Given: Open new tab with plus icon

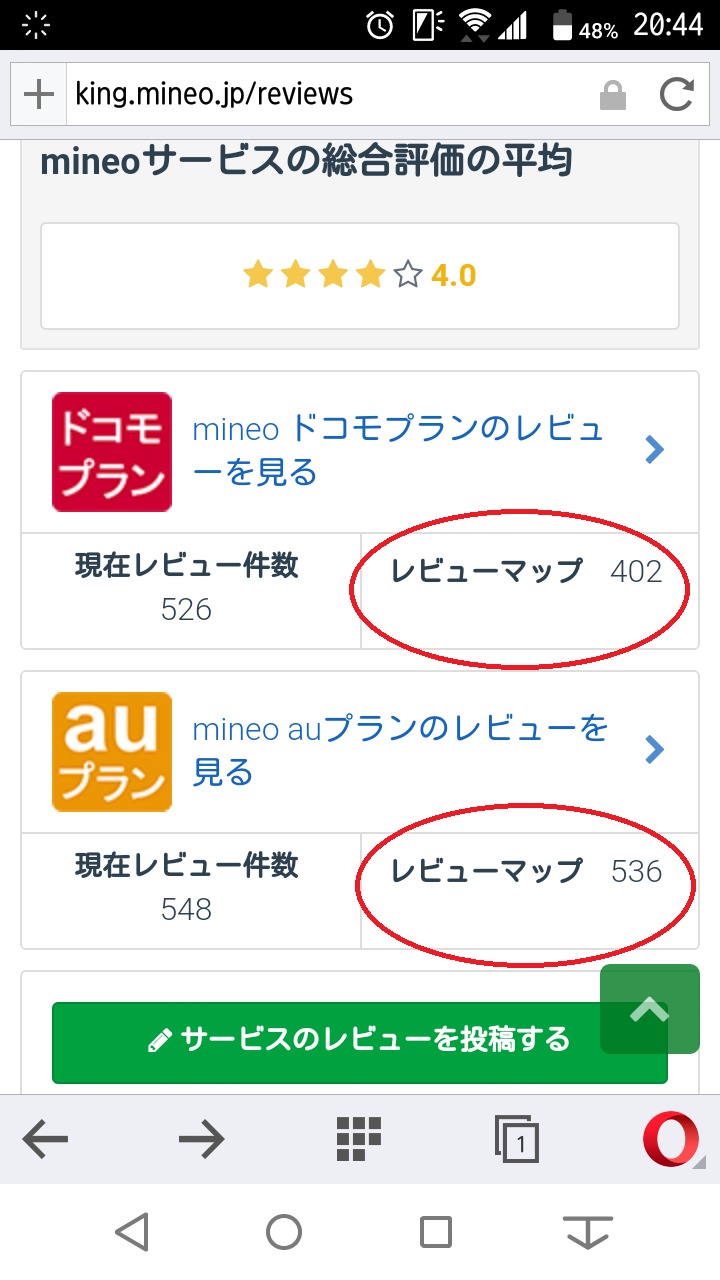Looking at the screenshot, I should [x=38, y=95].
